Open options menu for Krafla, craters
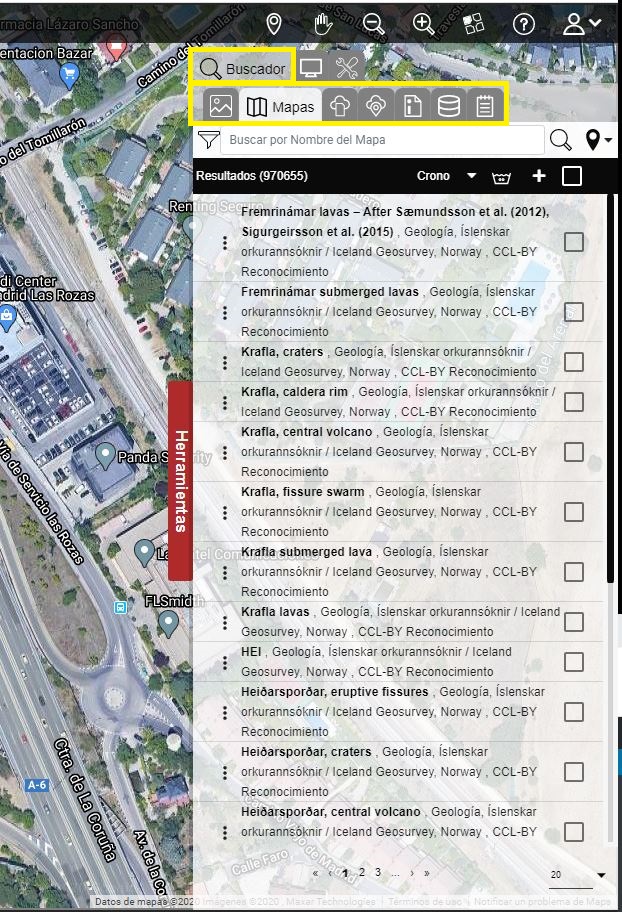Viewport: 622px width, 912px height. click(x=225, y=362)
